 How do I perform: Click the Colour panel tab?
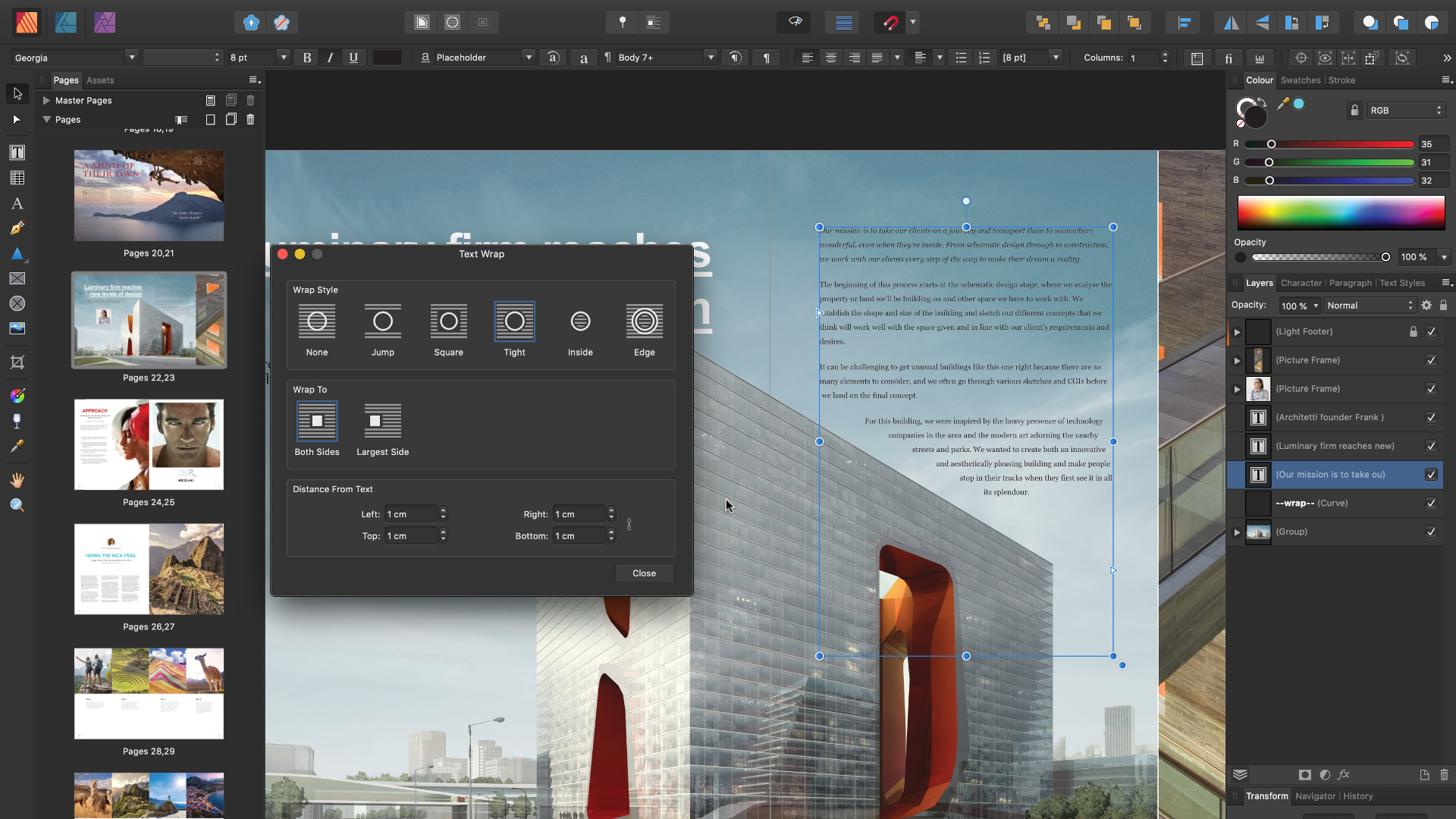(1258, 80)
